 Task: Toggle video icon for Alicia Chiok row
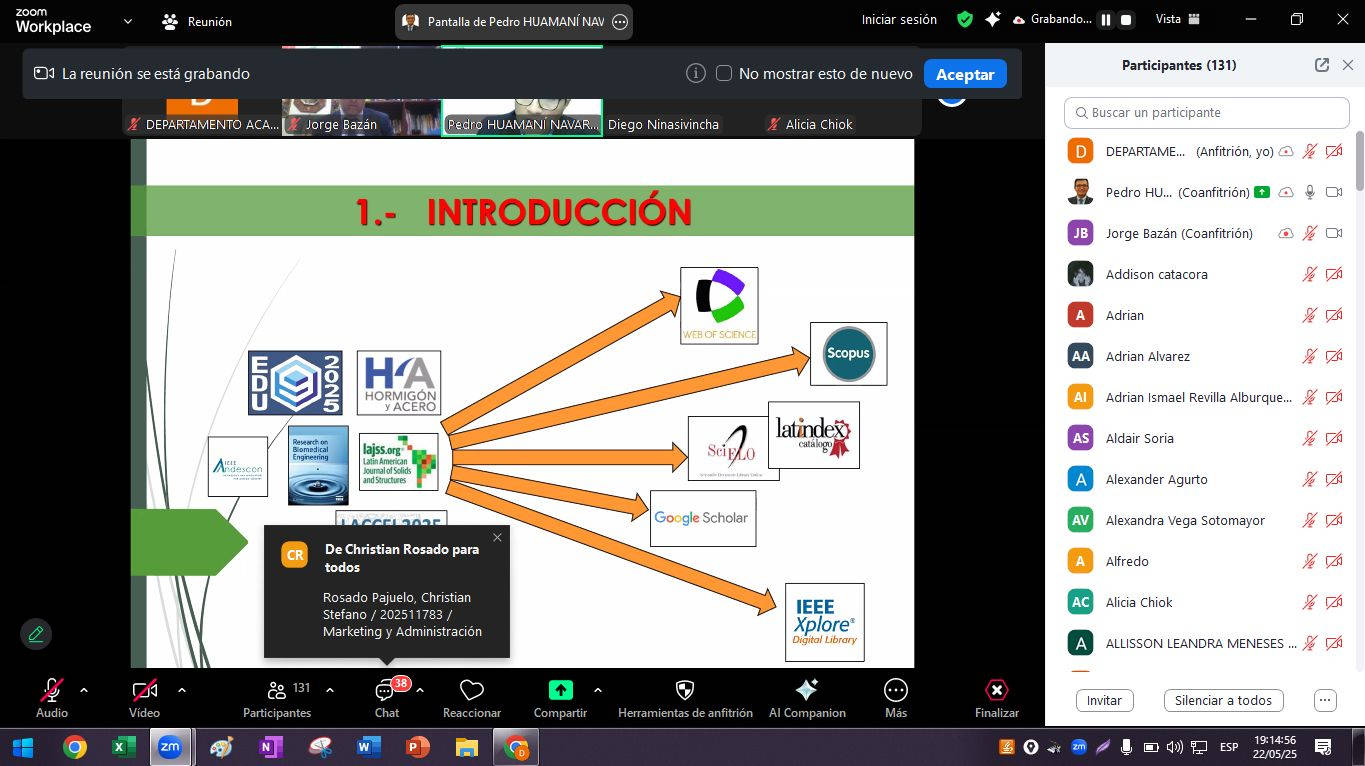click(1334, 602)
